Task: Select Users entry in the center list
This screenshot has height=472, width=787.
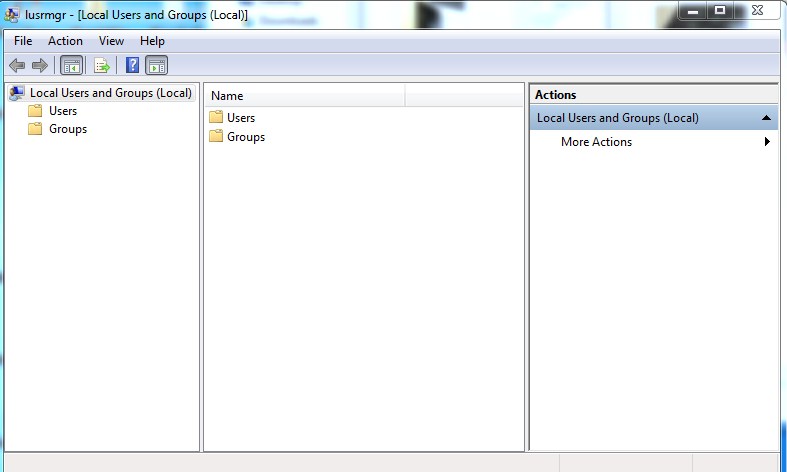Action: (x=241, y=117)
